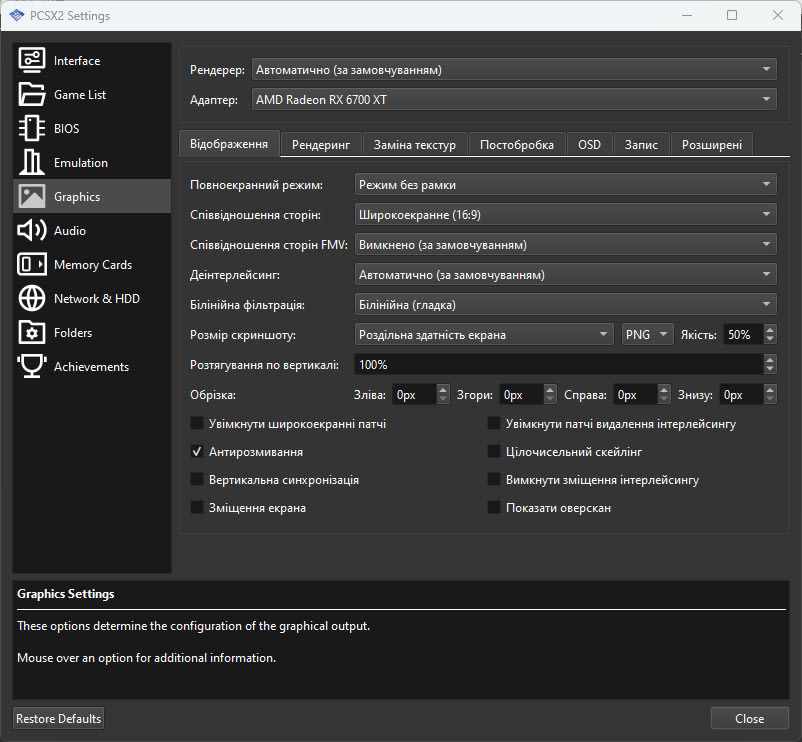Toggle Цілочисельний скейлінг checkbox
The image size is (802, 742).
(x=494, y=452)
